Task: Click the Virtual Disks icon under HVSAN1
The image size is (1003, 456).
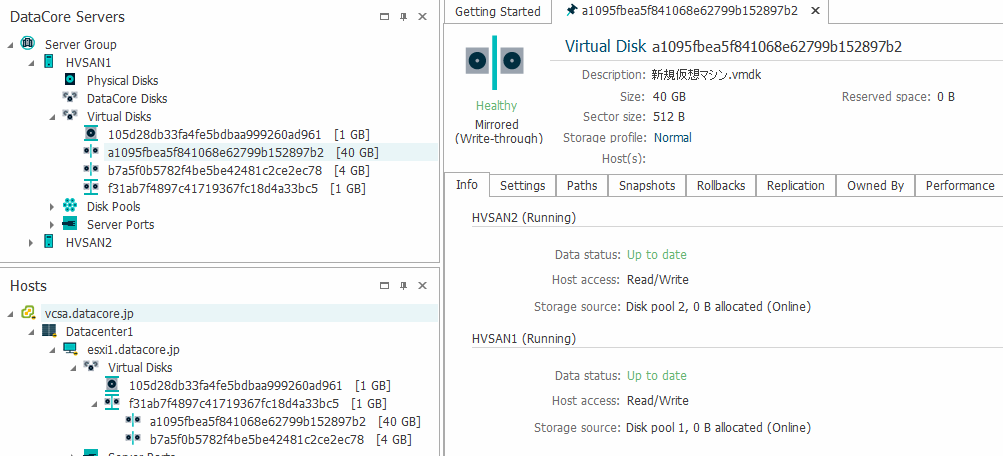Action: pos(70,116)
